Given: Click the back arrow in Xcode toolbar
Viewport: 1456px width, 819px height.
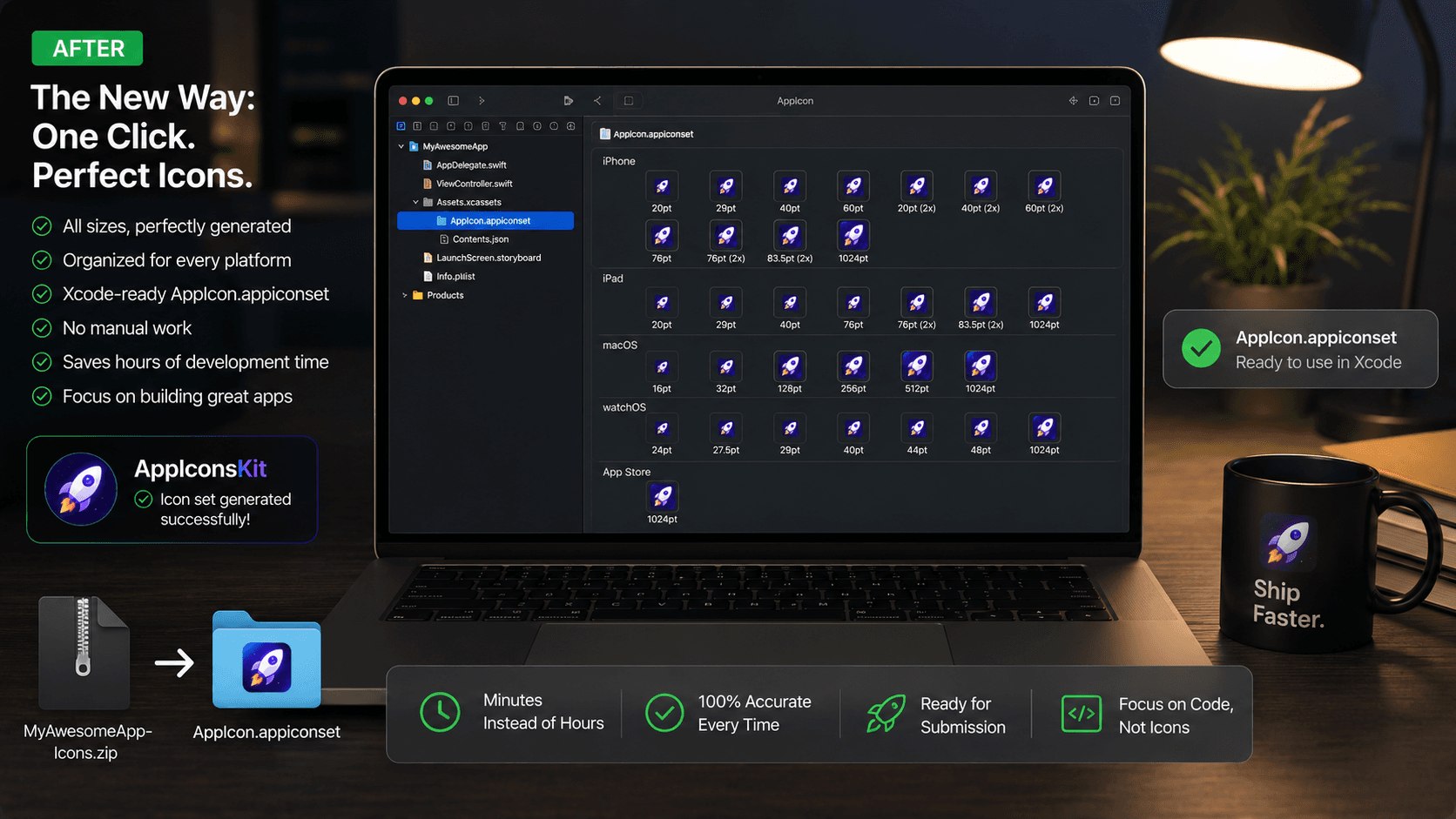Looking at the screenshot, I should click(597, 101).
